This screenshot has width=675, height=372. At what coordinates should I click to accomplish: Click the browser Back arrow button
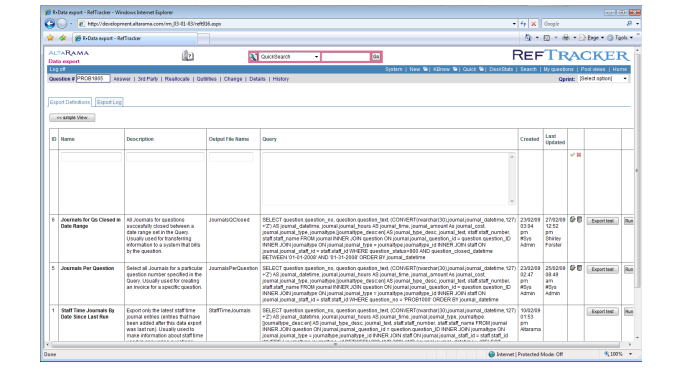tap(50, 24)
